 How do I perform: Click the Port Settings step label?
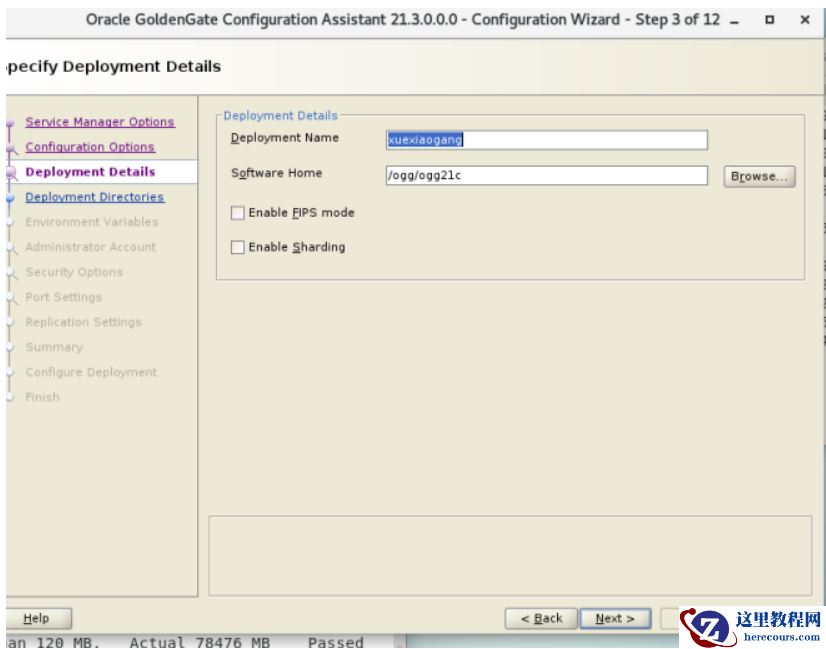coord(63,297)
